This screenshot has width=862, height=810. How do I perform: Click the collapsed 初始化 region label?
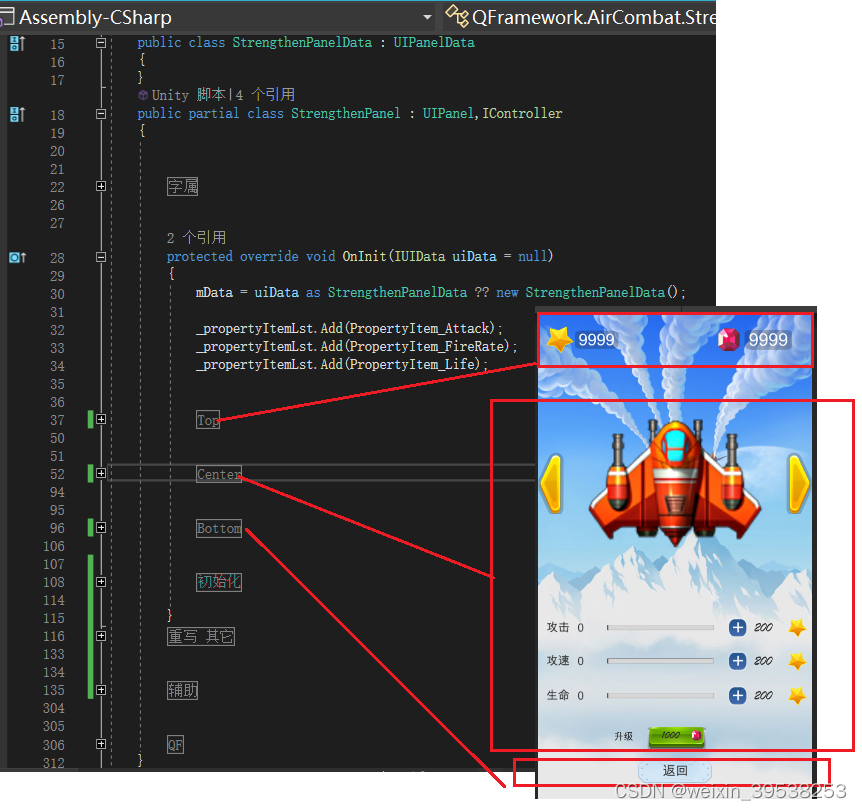point(219,582)
